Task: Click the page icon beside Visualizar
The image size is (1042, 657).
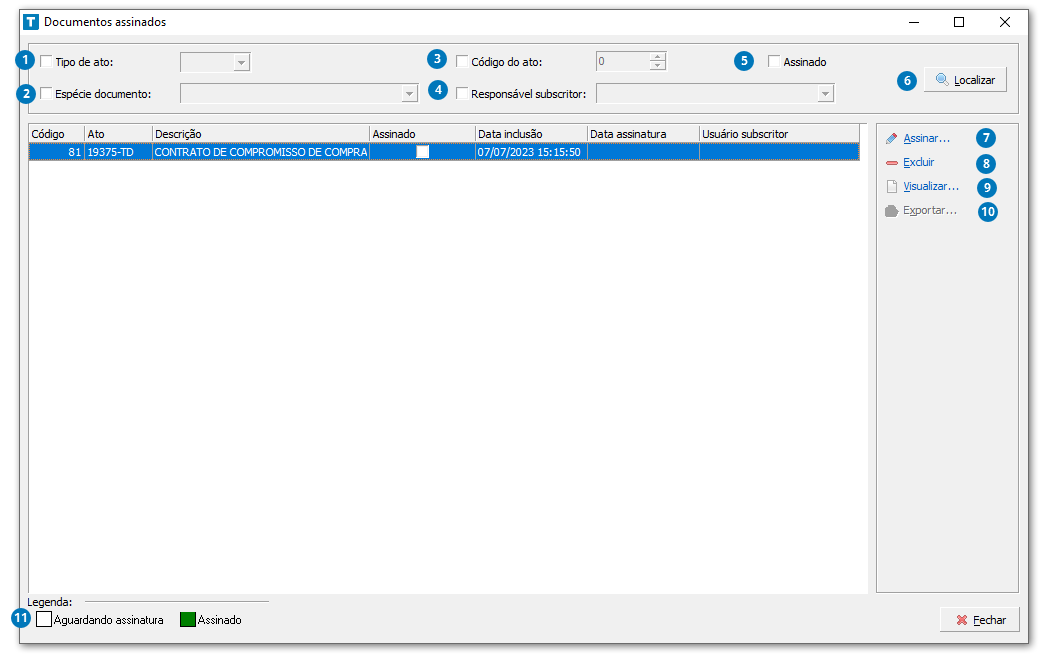Action: coord(892,187)
